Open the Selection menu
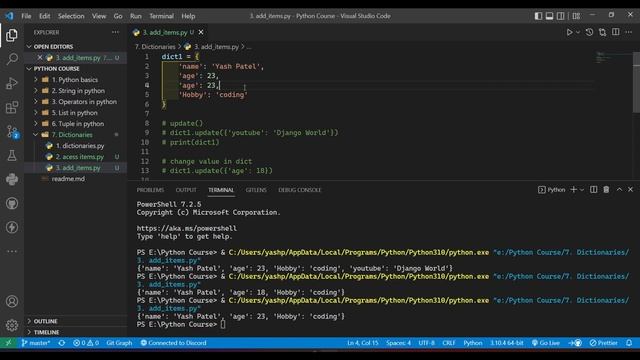640x360 pixels. pos(71,16)
